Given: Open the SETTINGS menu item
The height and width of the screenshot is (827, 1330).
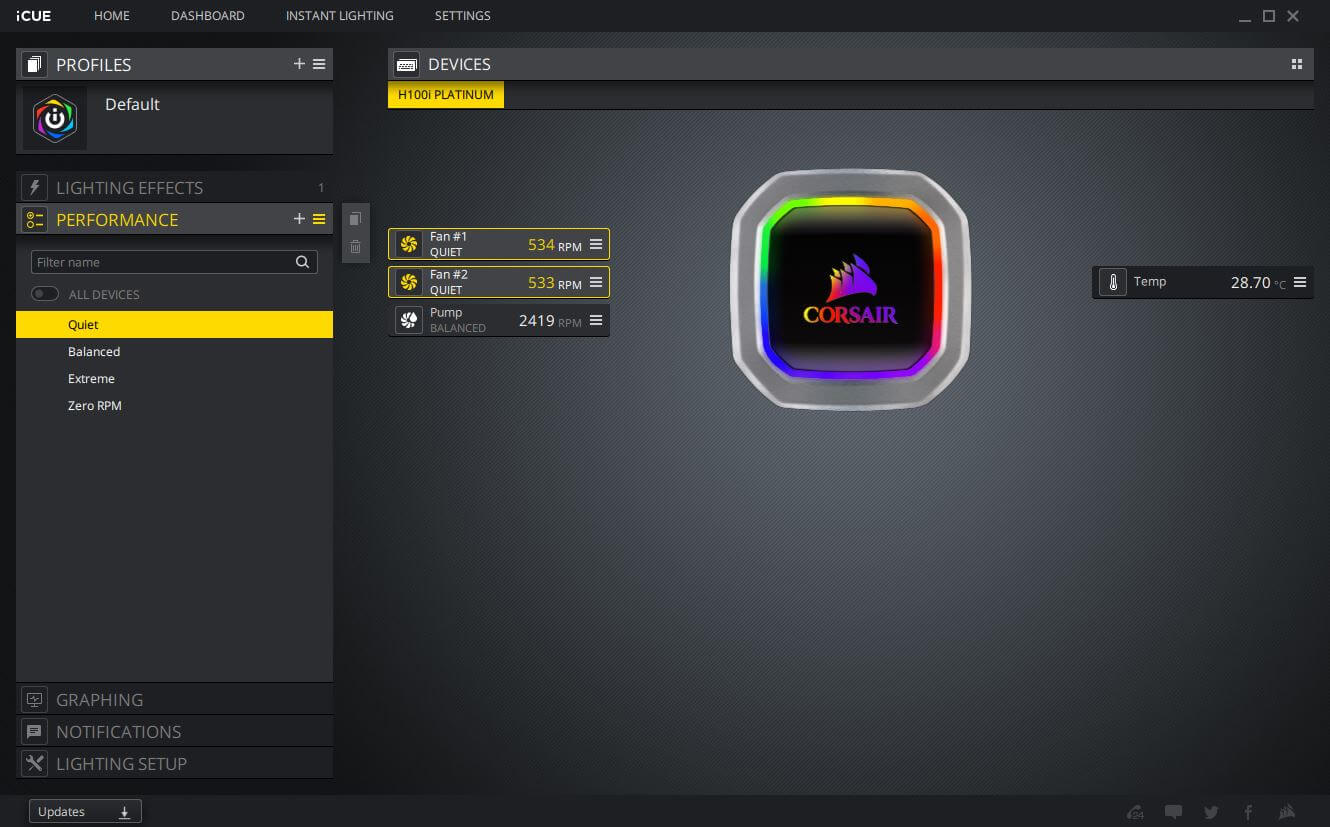Looking at the screenshot, I should 462,16.
